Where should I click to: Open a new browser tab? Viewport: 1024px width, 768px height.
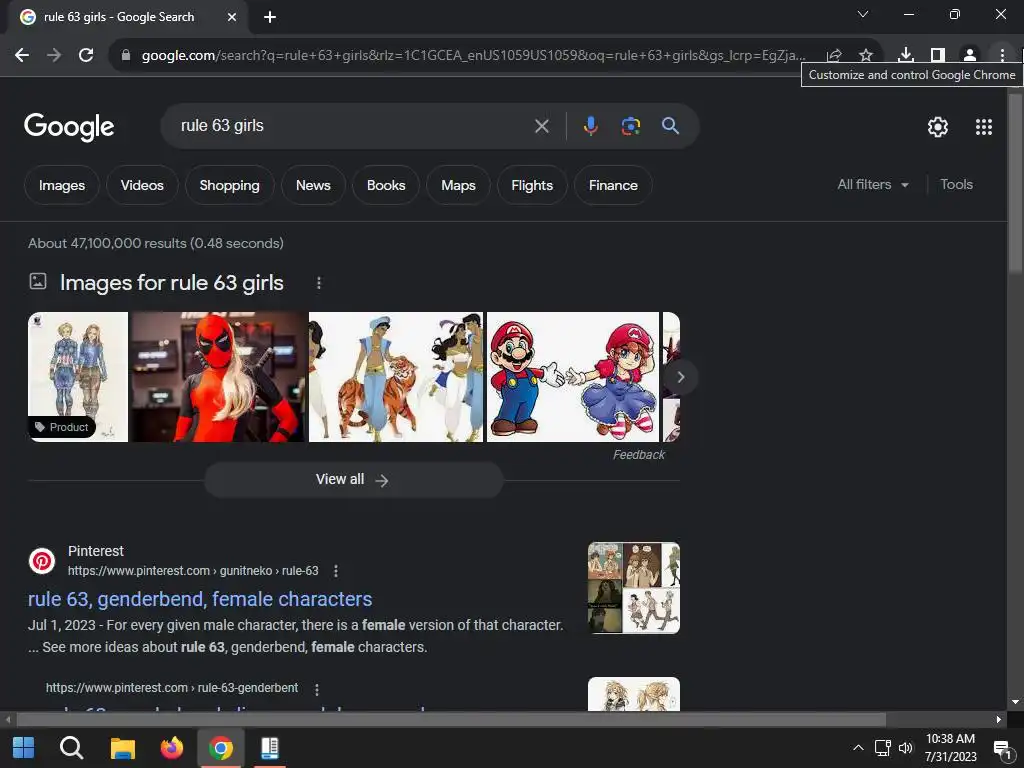pos(270,17)
